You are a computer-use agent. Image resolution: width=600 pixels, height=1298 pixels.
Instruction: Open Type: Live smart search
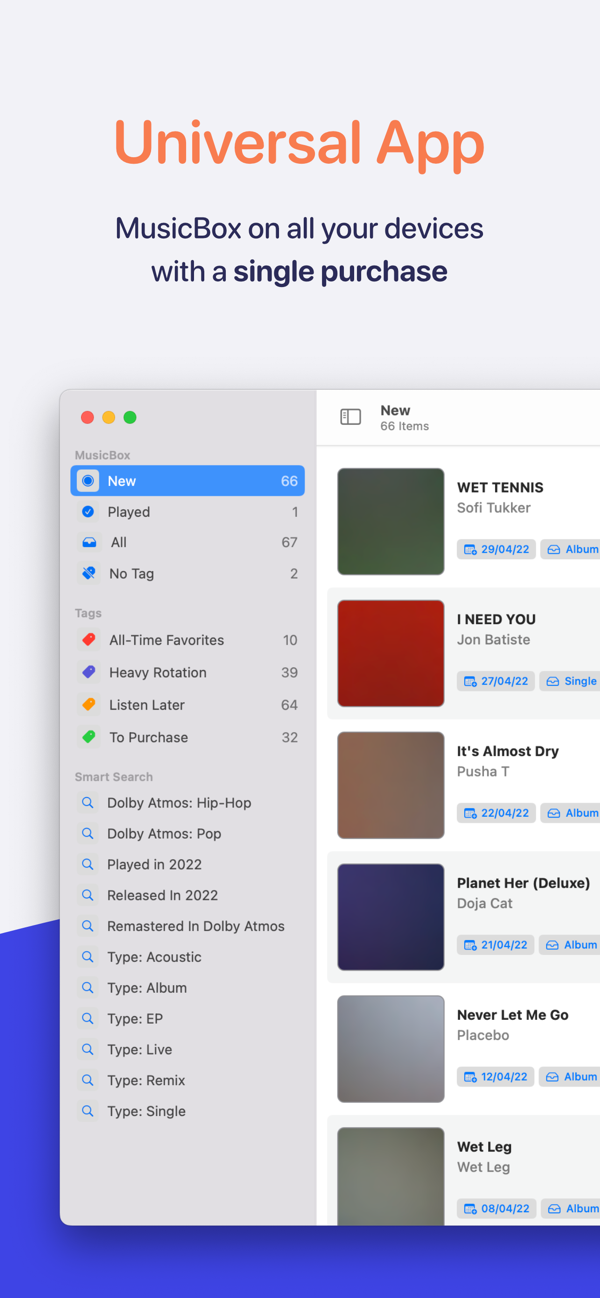point(188,1050)
